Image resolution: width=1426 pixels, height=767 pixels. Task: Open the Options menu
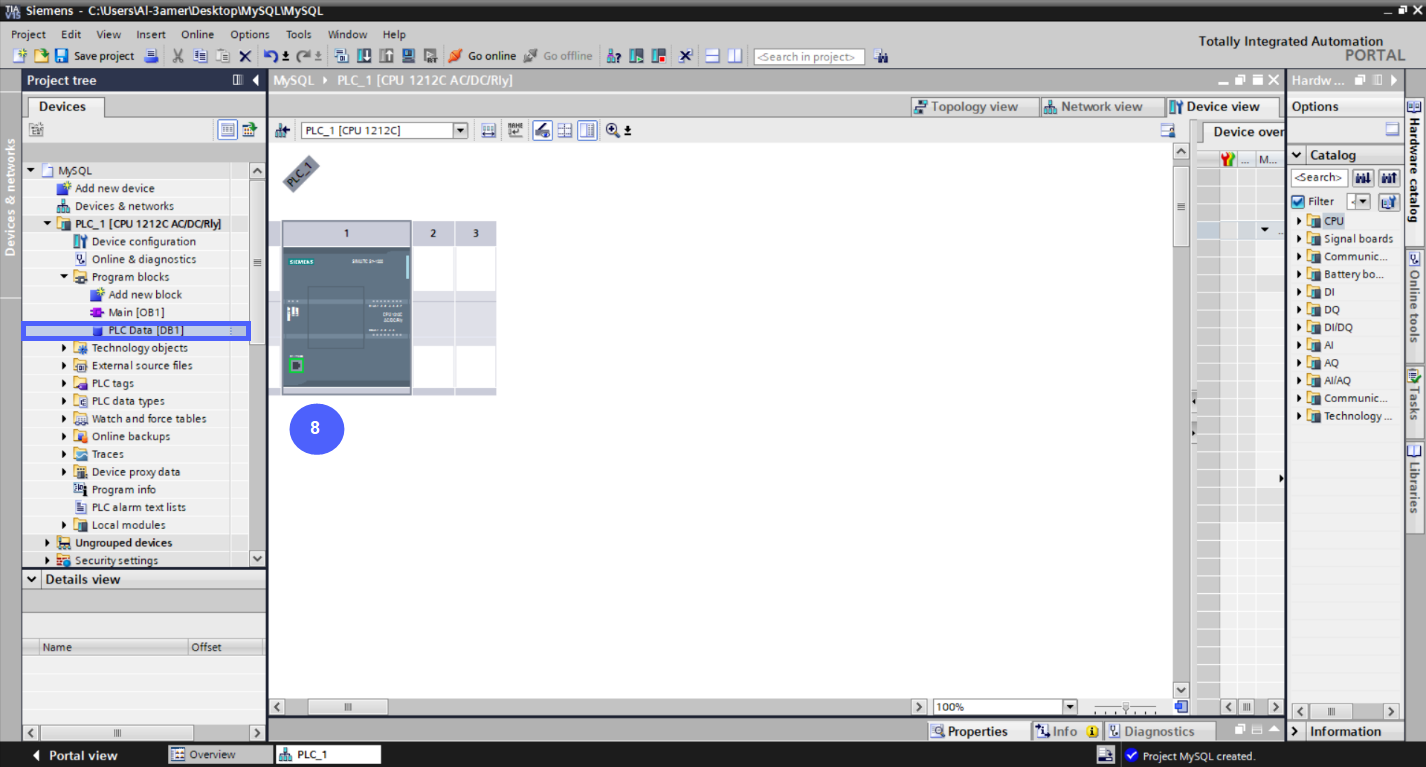pyautogui.click(x=250, y=34)
